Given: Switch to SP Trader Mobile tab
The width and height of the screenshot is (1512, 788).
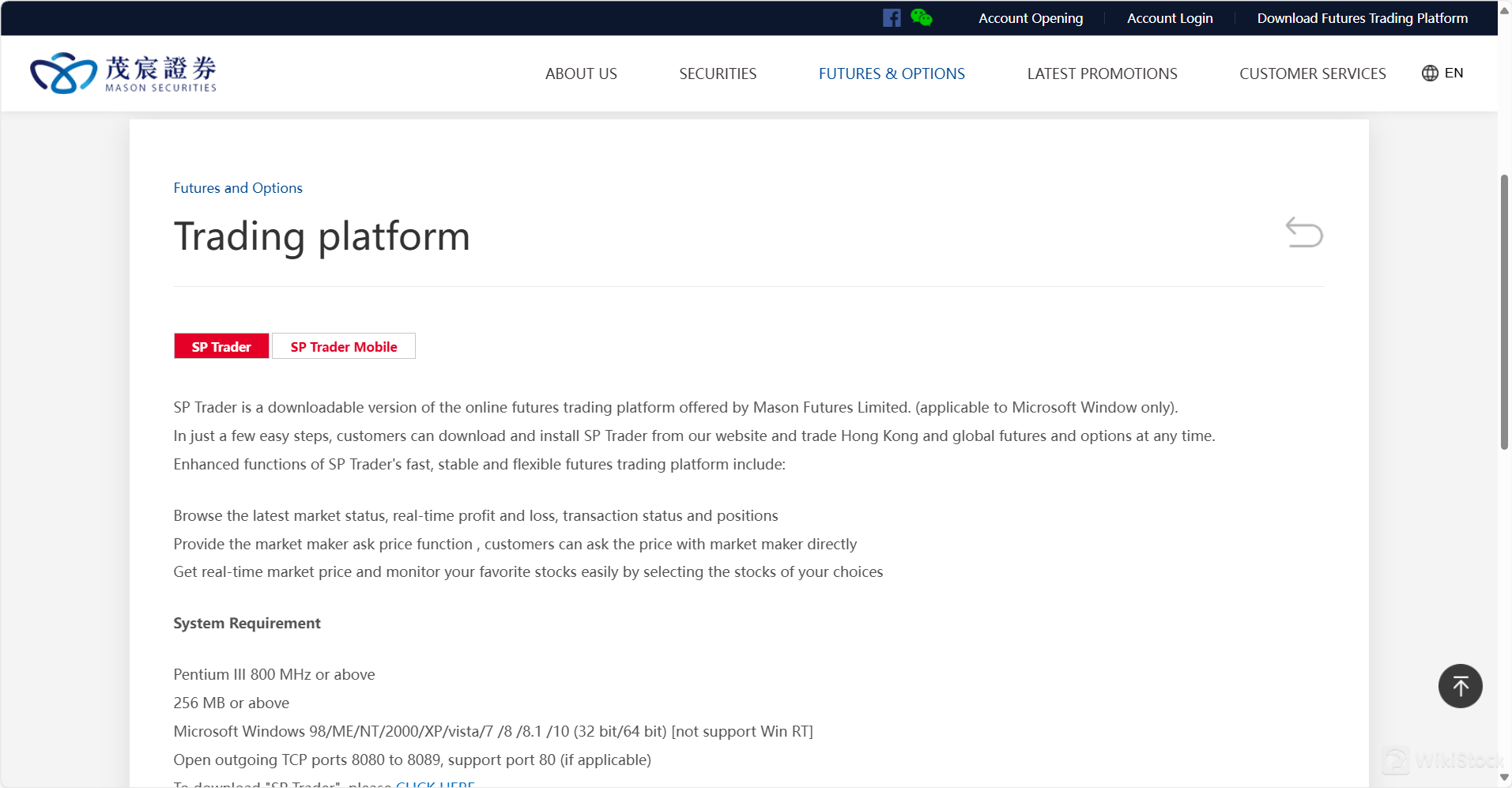Looking at the screenshot, I should tap(344, 346).
